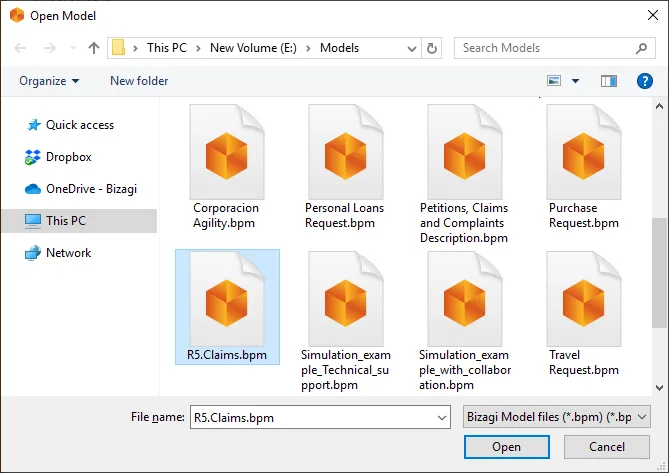The width and height of the screenshot is (669, 473).
Task: Select the Purchase Request.bpm file icon
Action: (x=584, y=152)
